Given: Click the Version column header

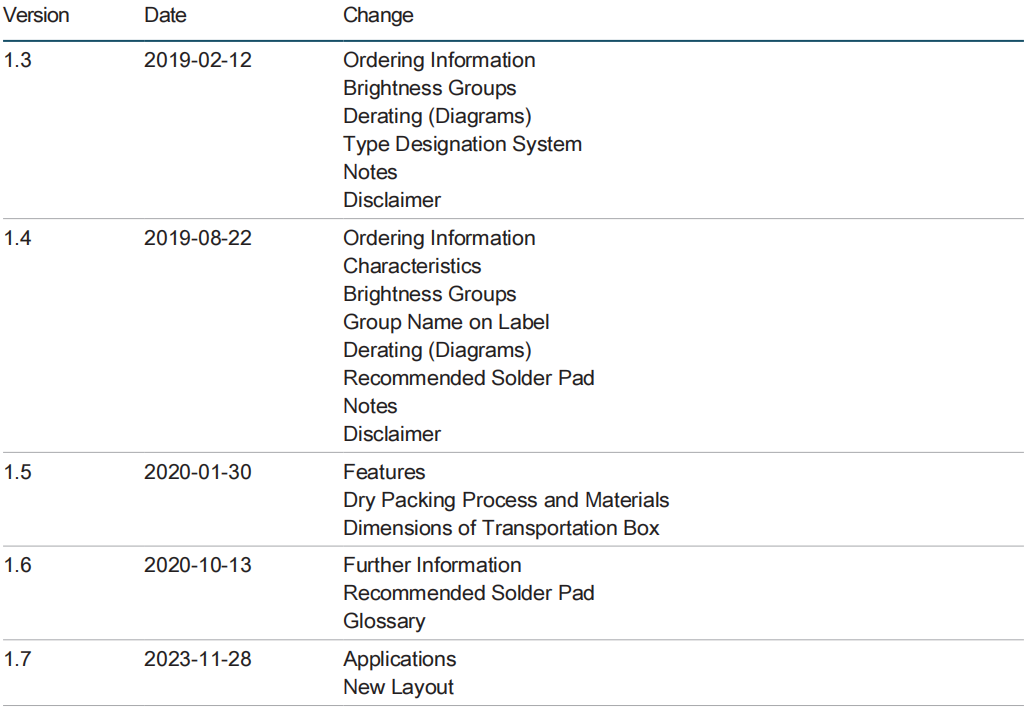Looking at the screenshot, I should [36, 15].
